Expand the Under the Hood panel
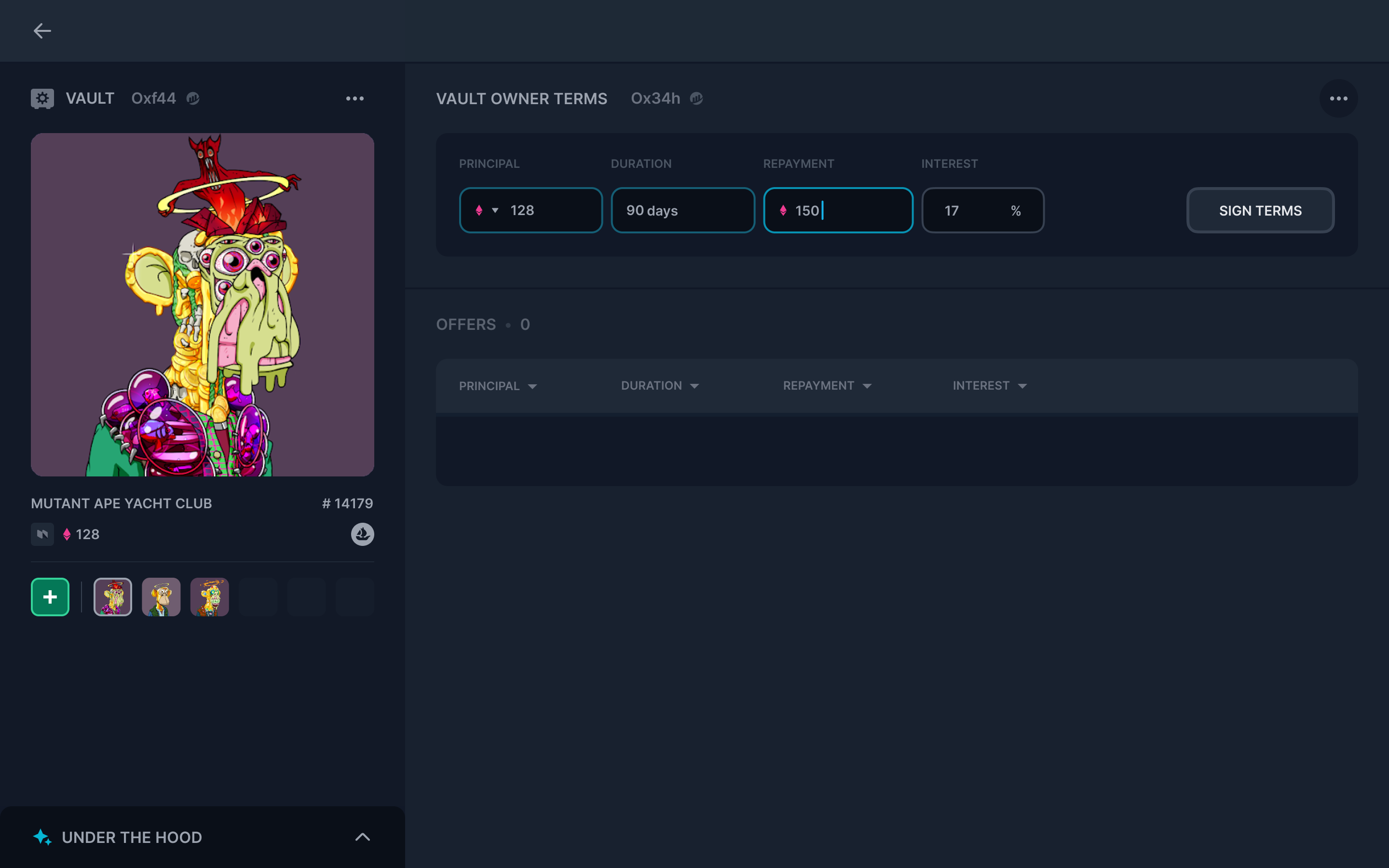 (x=362, y=837)
